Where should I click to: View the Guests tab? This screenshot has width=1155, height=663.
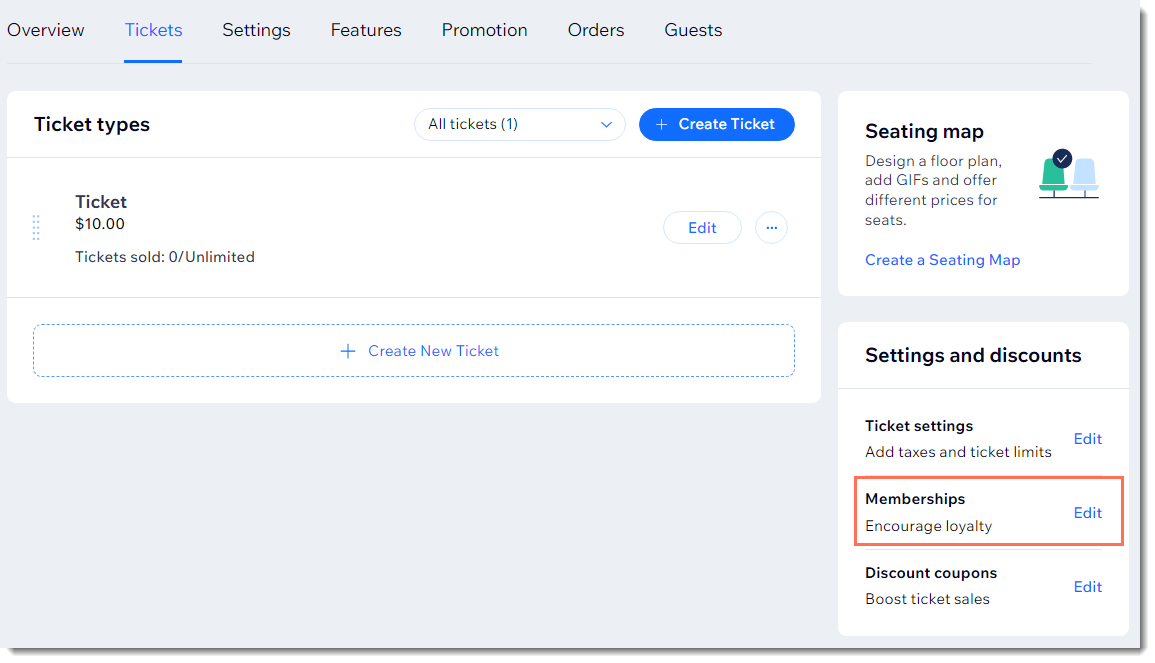pos(693,30)
